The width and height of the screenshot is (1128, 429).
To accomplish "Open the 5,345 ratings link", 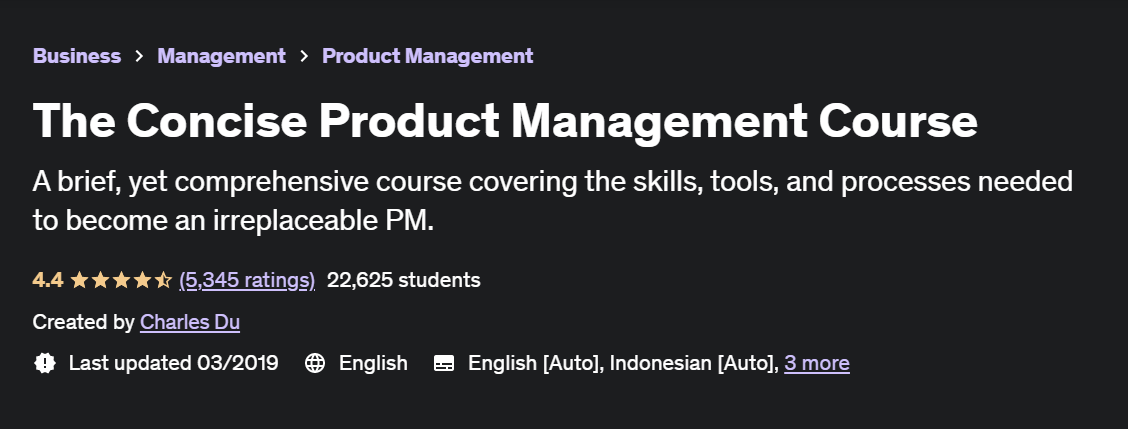I will [247, 280].
